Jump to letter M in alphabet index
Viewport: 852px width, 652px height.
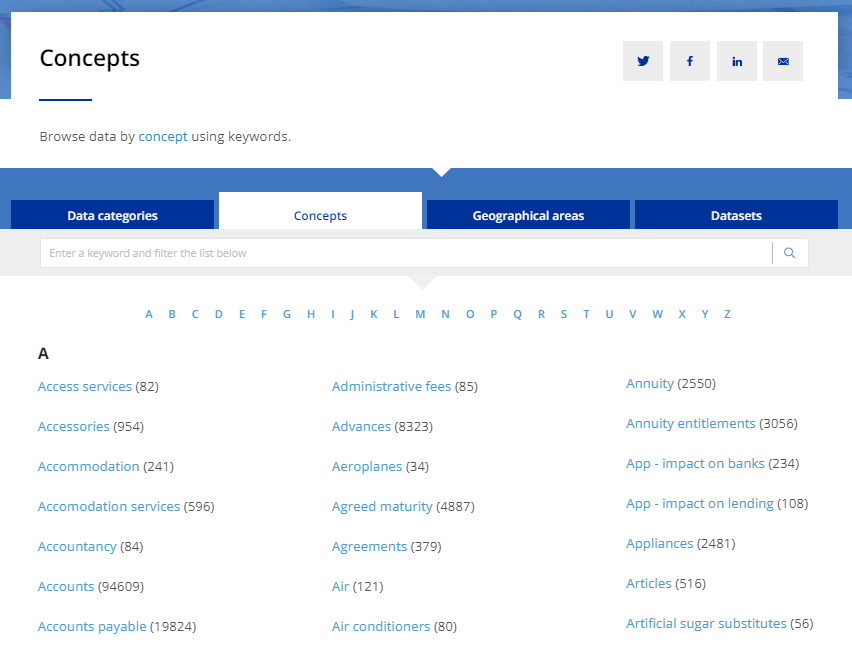(420, 314)
